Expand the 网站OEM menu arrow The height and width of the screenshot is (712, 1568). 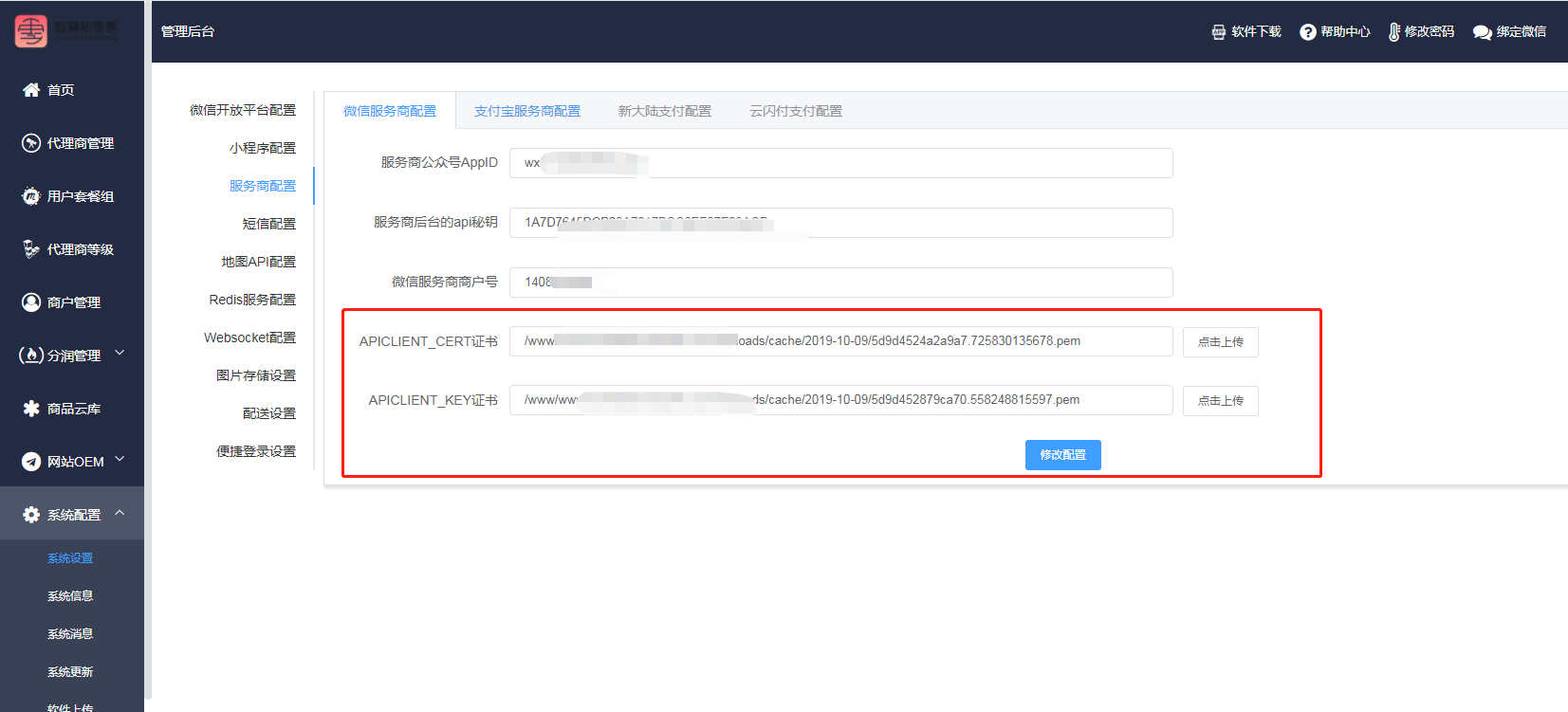coord(120,460)
